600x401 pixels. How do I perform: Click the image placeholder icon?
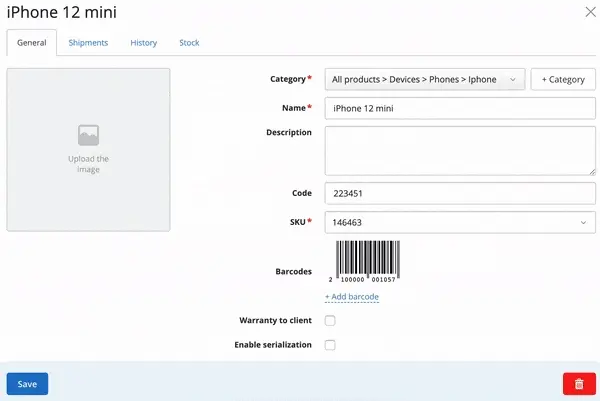(88, 135)
